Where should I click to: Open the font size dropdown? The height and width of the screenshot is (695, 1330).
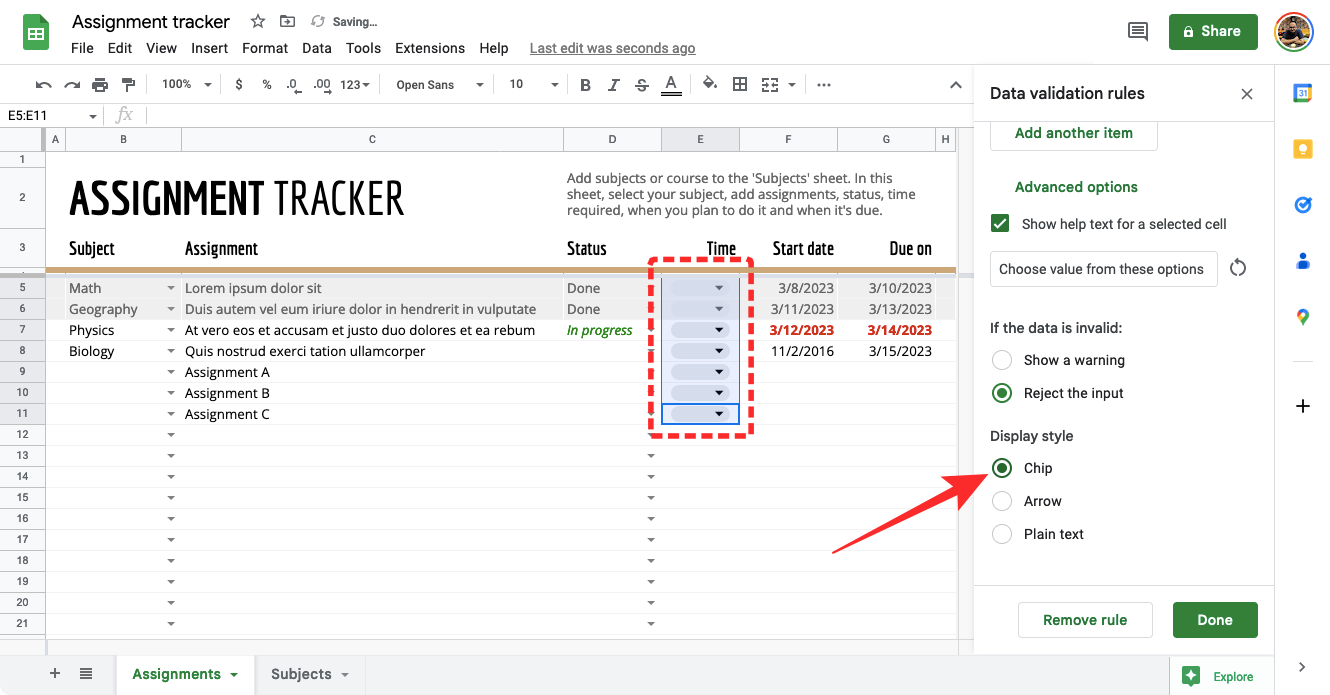pos(533,85)
